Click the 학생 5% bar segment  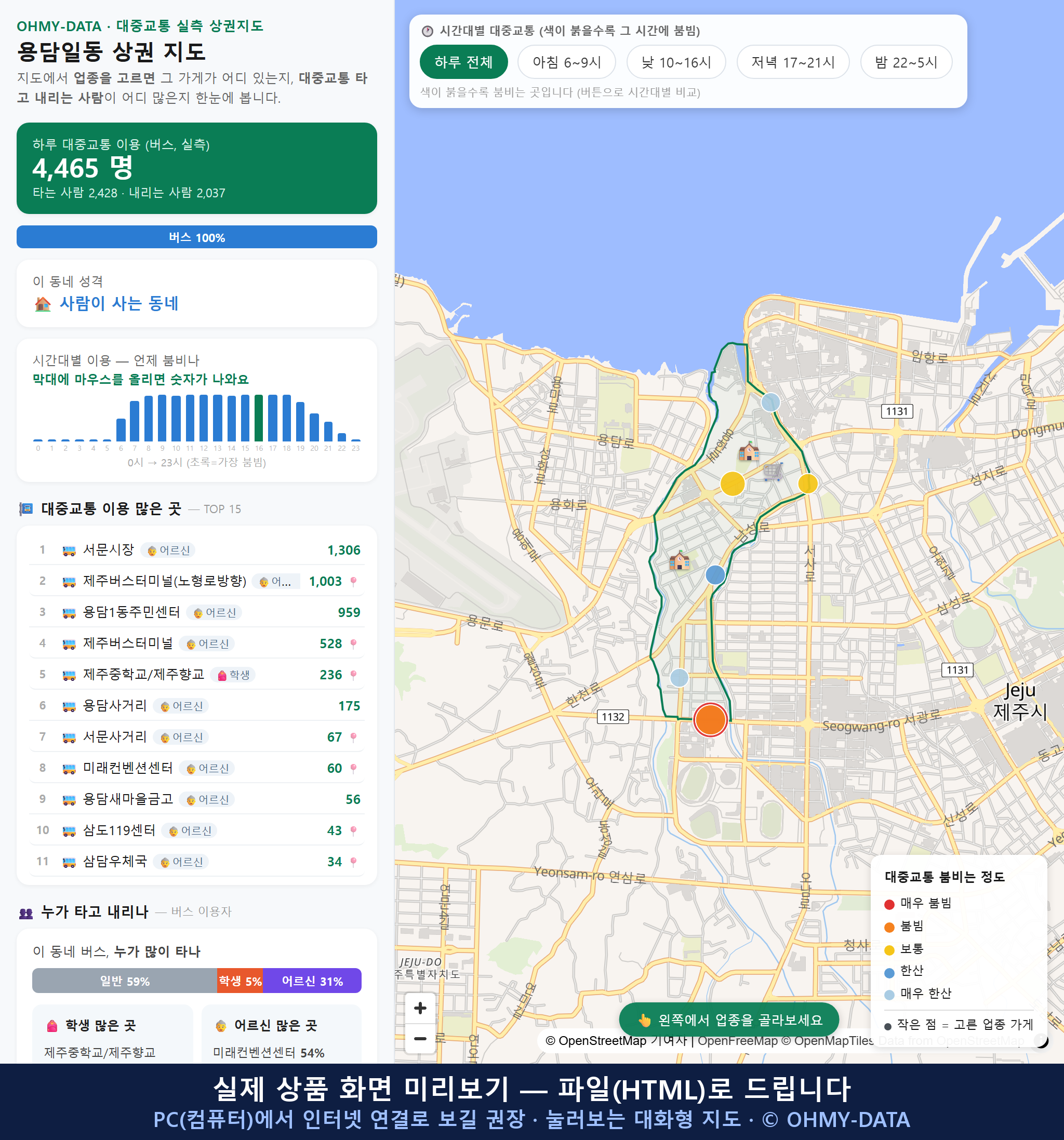(240, 981)
